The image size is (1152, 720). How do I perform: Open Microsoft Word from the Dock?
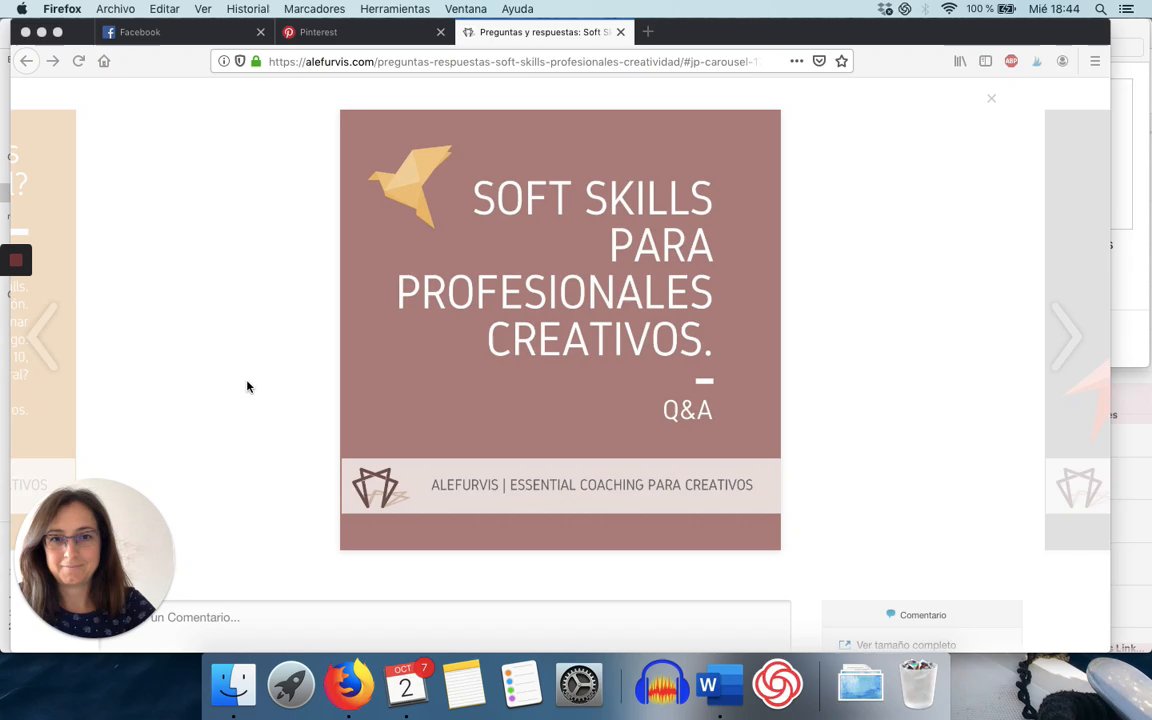click(x=719, y=684)
